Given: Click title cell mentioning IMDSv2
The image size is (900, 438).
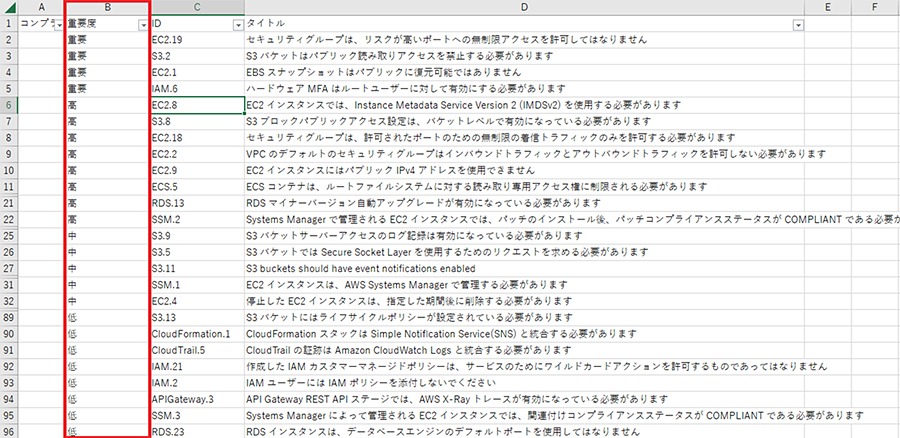Looking at the screenshot, I should tap(524, 105).
